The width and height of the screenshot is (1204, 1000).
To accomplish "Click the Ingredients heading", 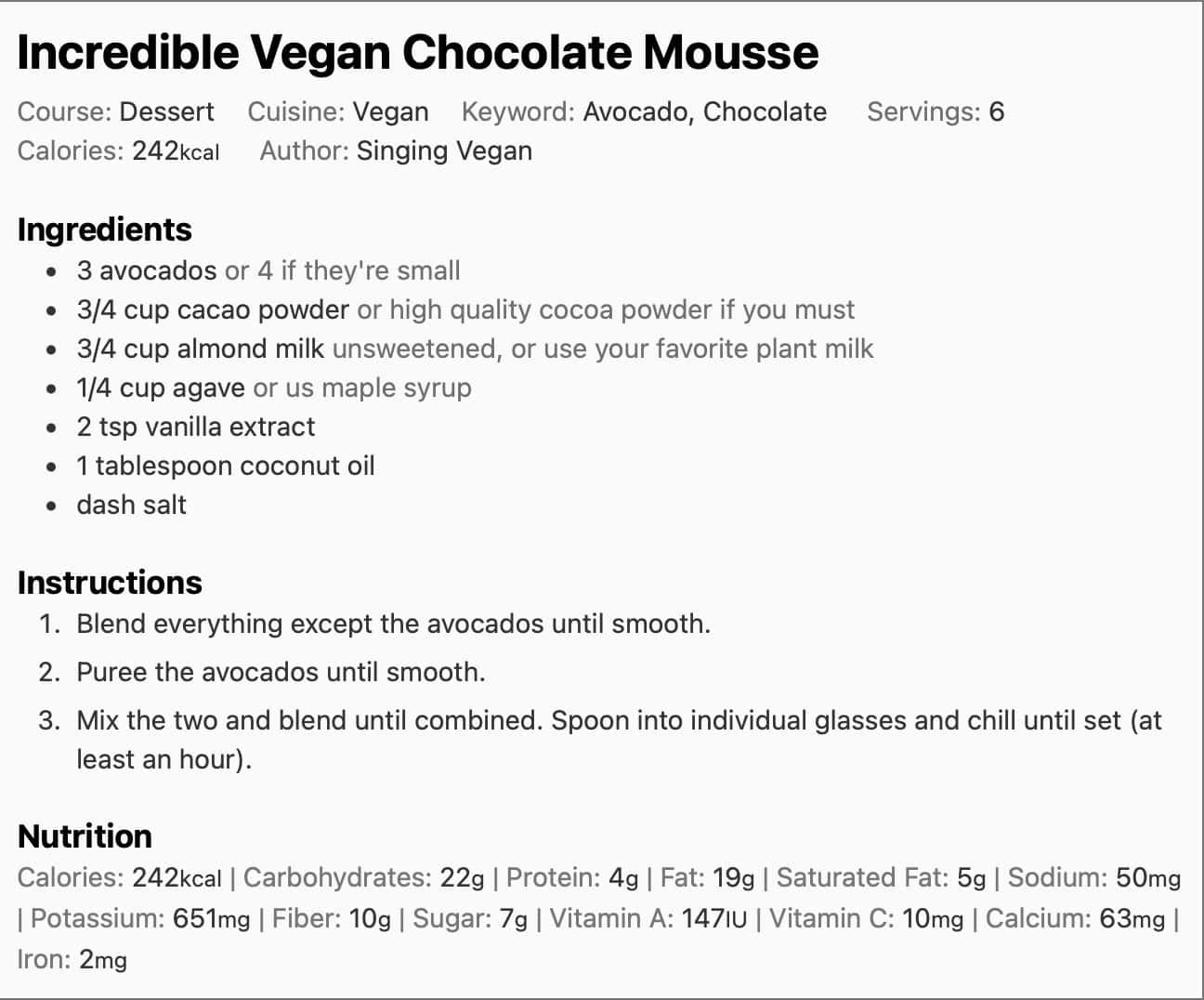I will [x=104, y=229].
